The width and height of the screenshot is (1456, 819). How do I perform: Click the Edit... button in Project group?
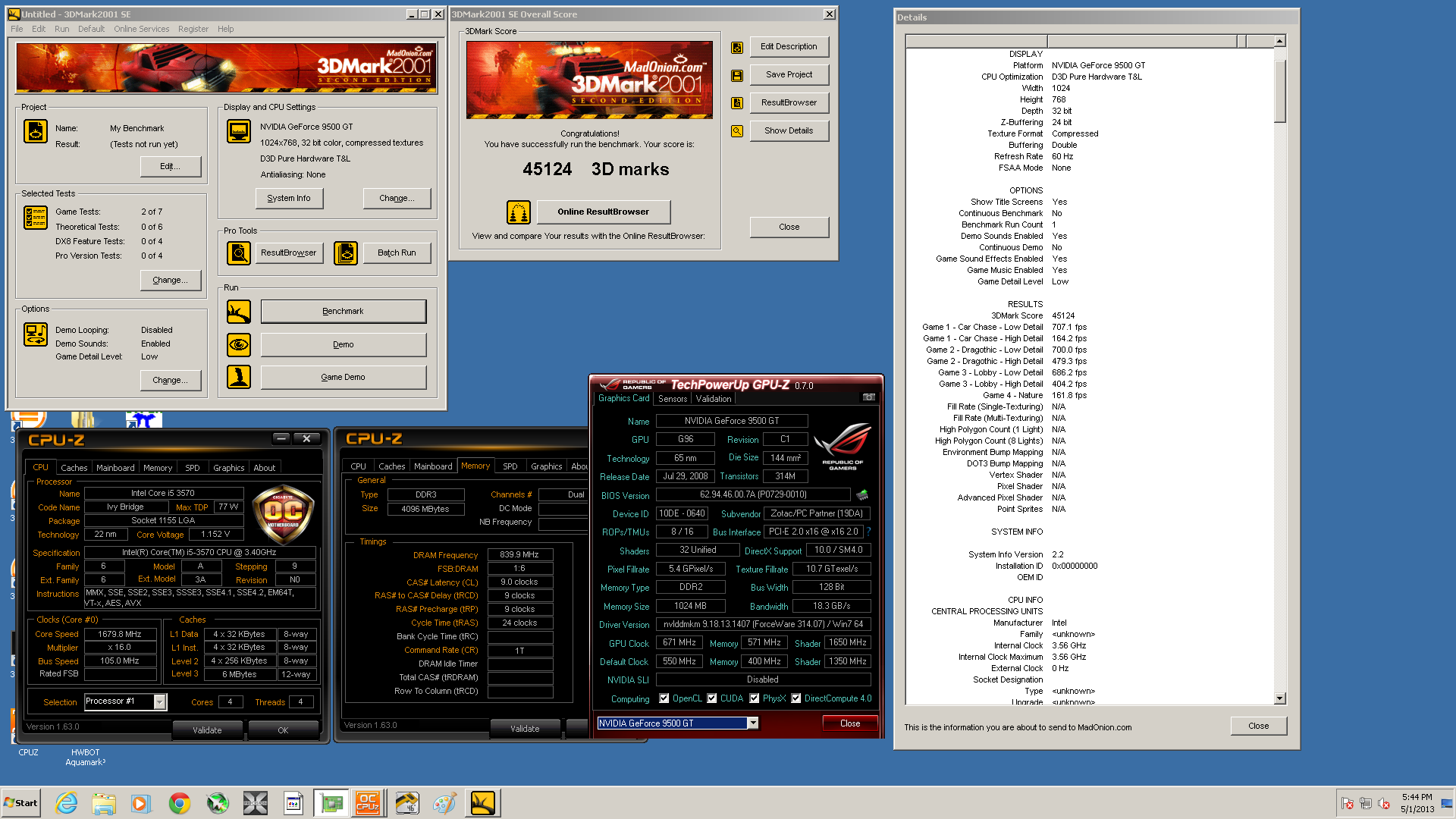tap(171, 167)
